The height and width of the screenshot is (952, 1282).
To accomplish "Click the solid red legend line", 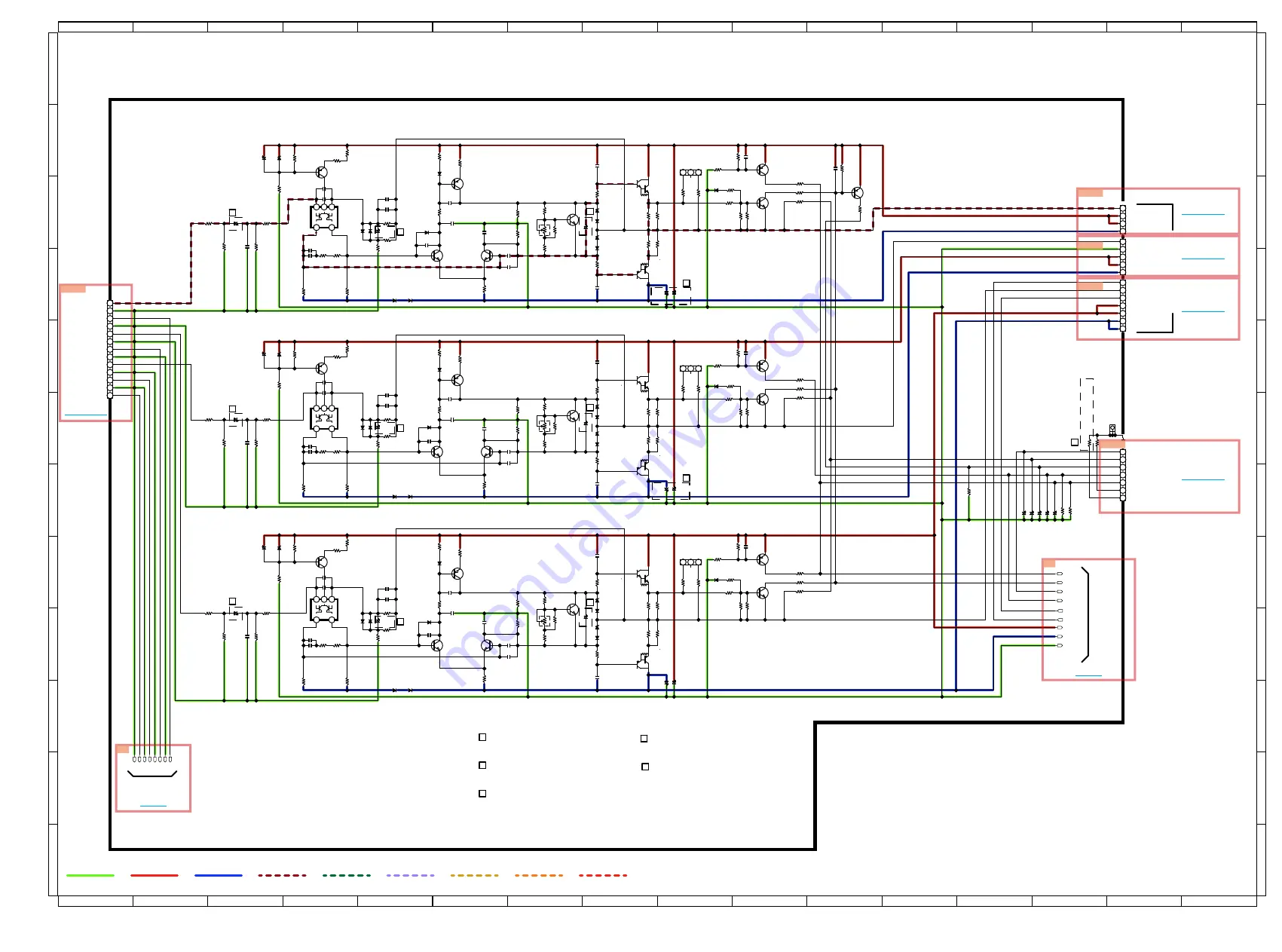I will (x=155, y=875).
